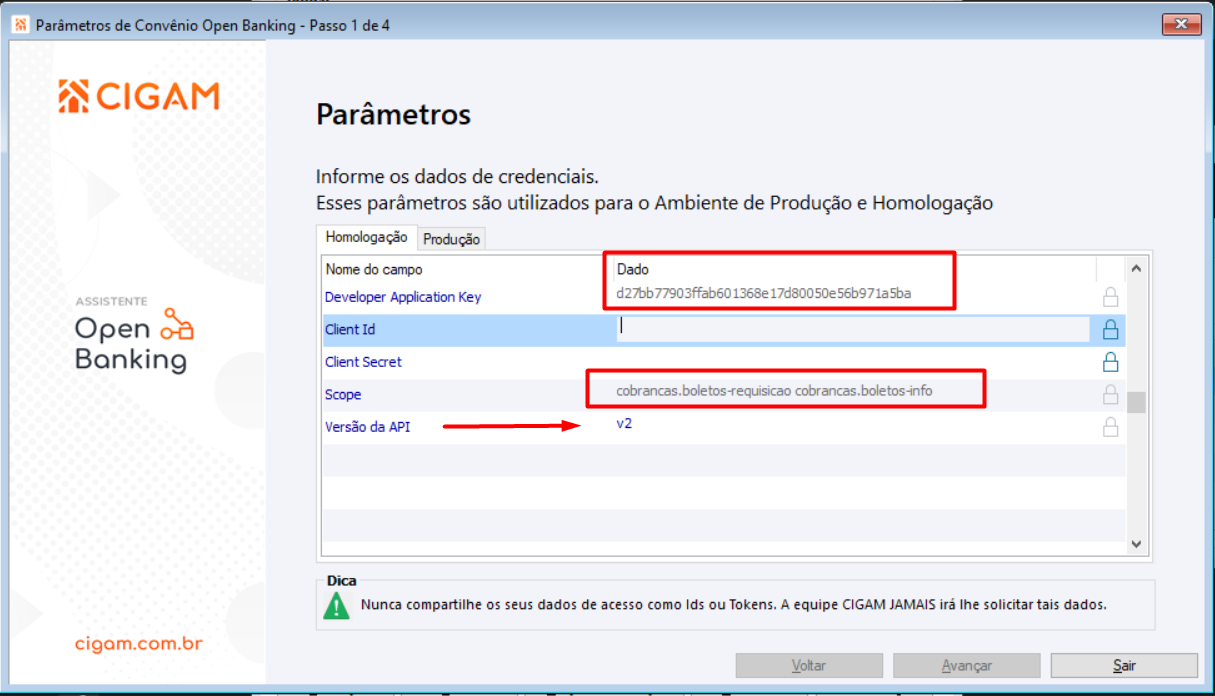Image resolution: width=1215 pixels, height=696 pixels.
Task: Click the scroll up arrow of parameter list
Action: (1135, 268)
